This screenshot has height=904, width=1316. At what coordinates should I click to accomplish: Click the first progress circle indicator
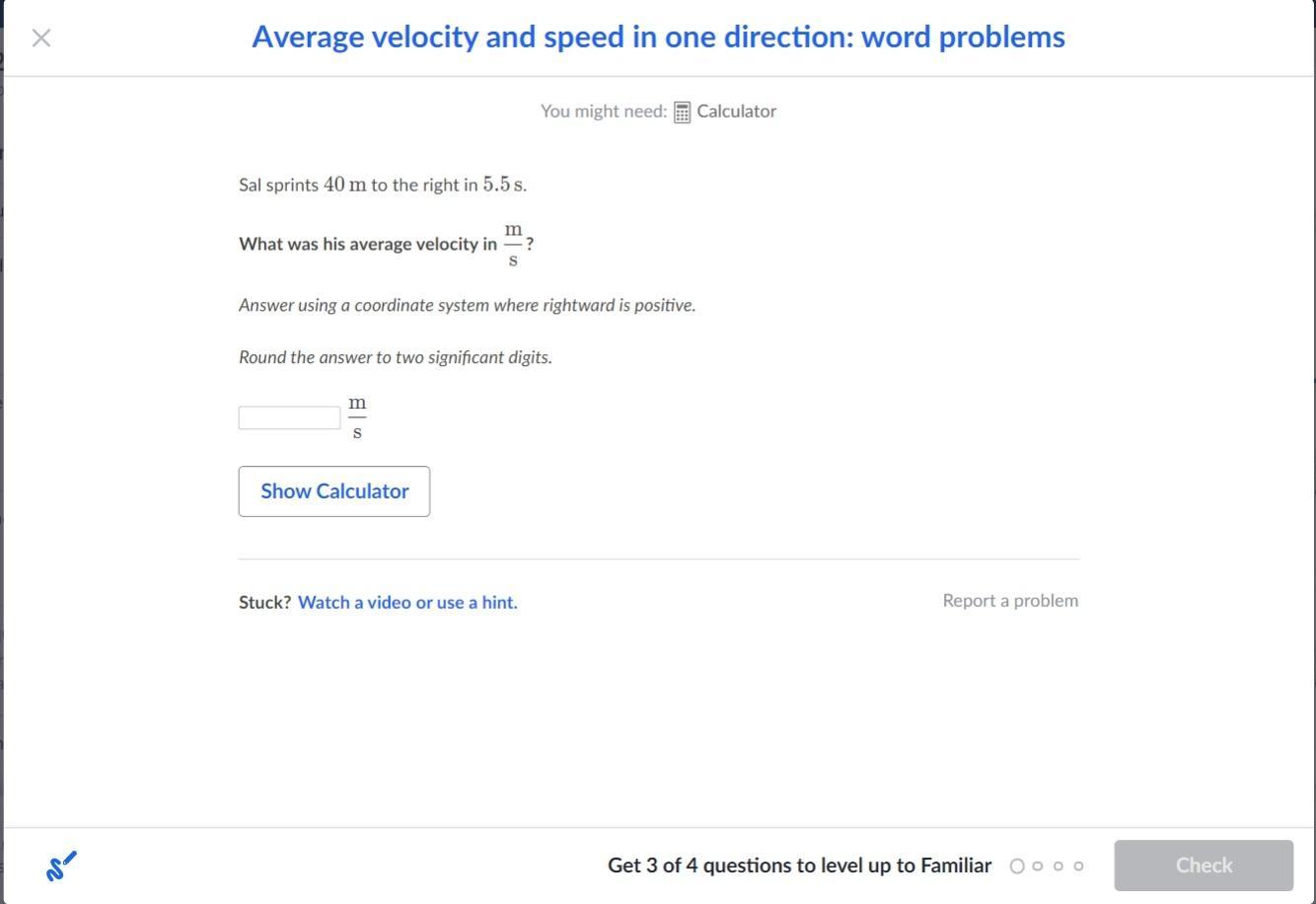[x=1017, y=866]
